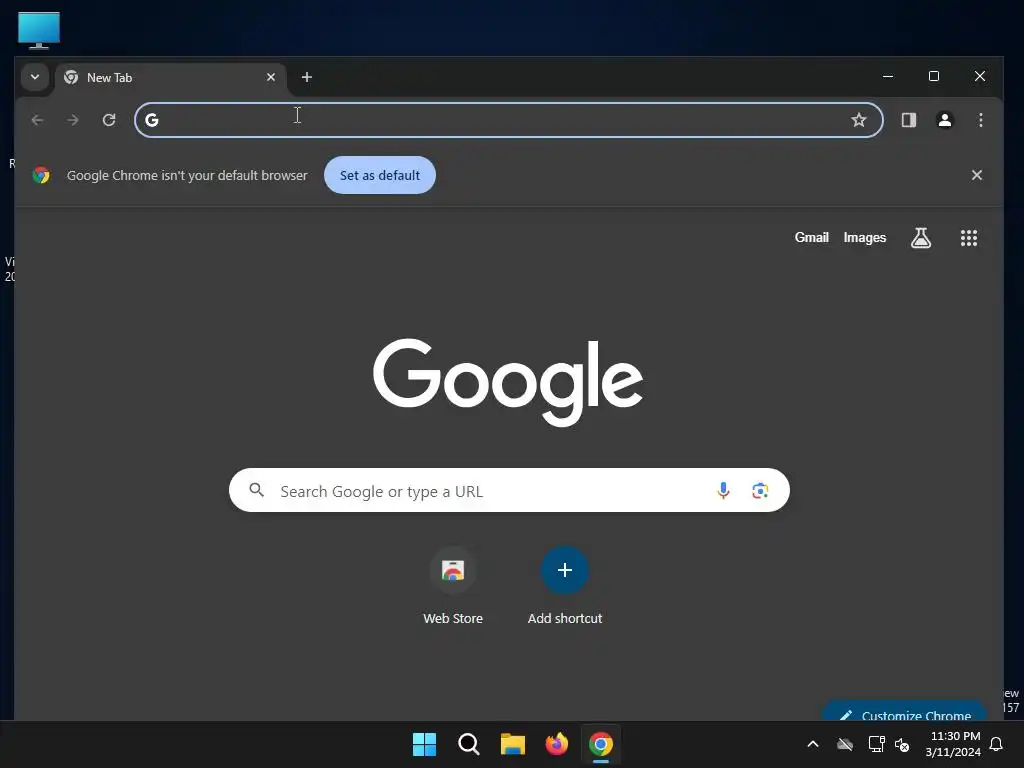
Task: Click Customize Chrome button
Action: [904, 712]
